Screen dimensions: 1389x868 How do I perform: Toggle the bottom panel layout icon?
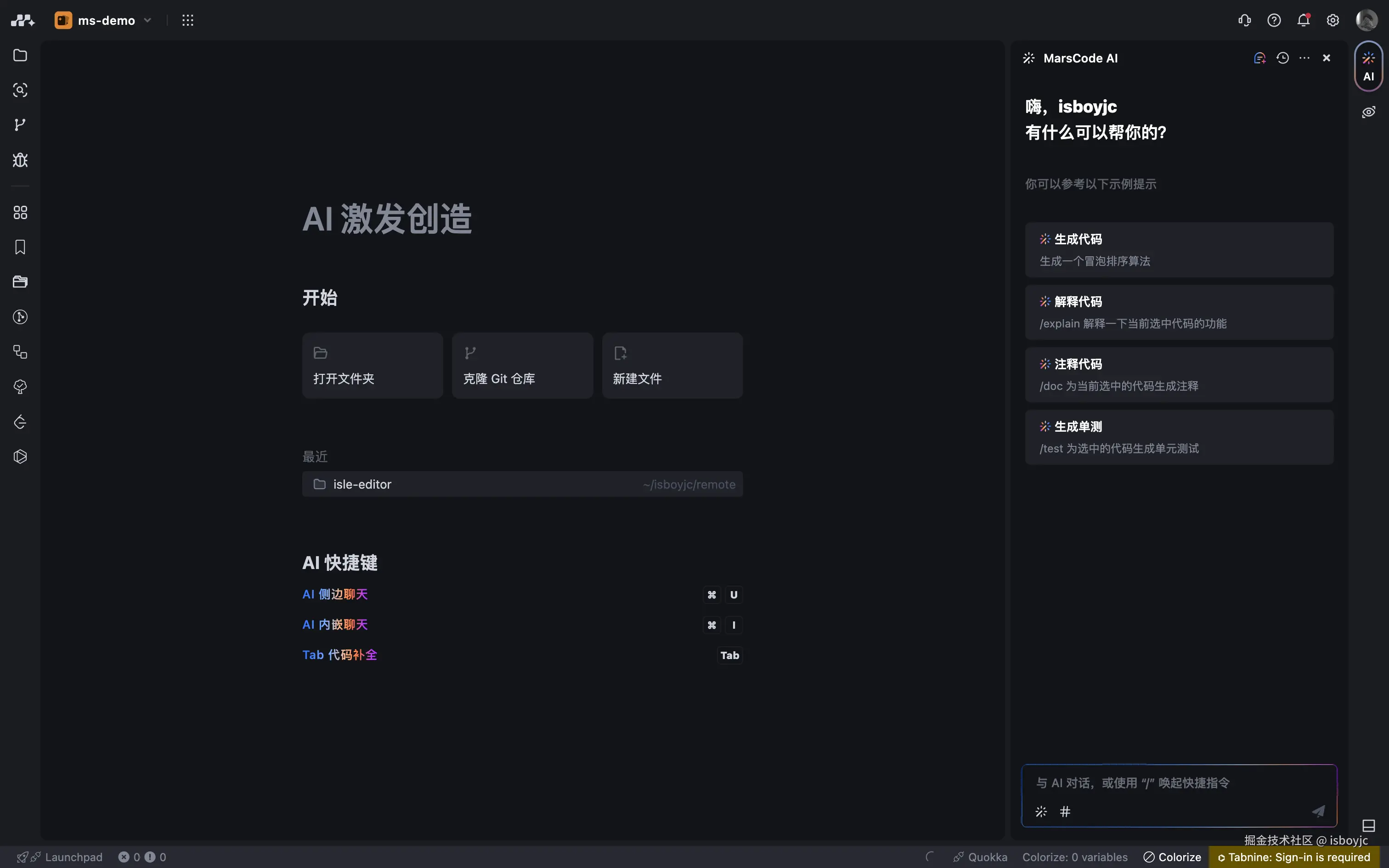[x=1368, y=826]
